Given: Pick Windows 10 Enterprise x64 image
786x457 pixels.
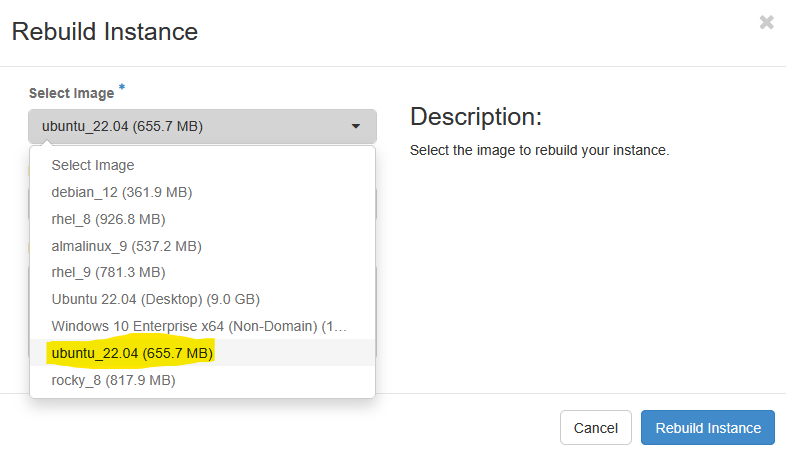Looking at the screenshot, I should (x=203, y=327).
